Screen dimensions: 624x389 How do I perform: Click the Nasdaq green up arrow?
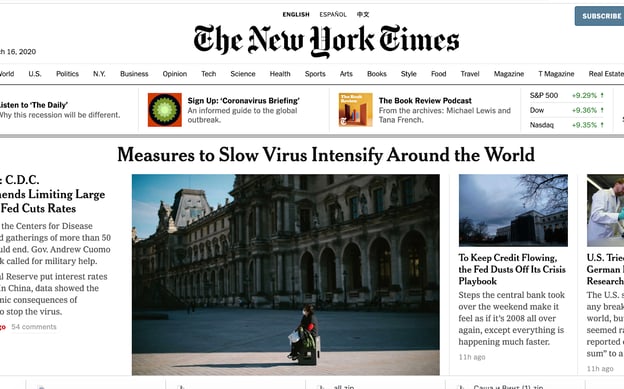pos(602,125)
